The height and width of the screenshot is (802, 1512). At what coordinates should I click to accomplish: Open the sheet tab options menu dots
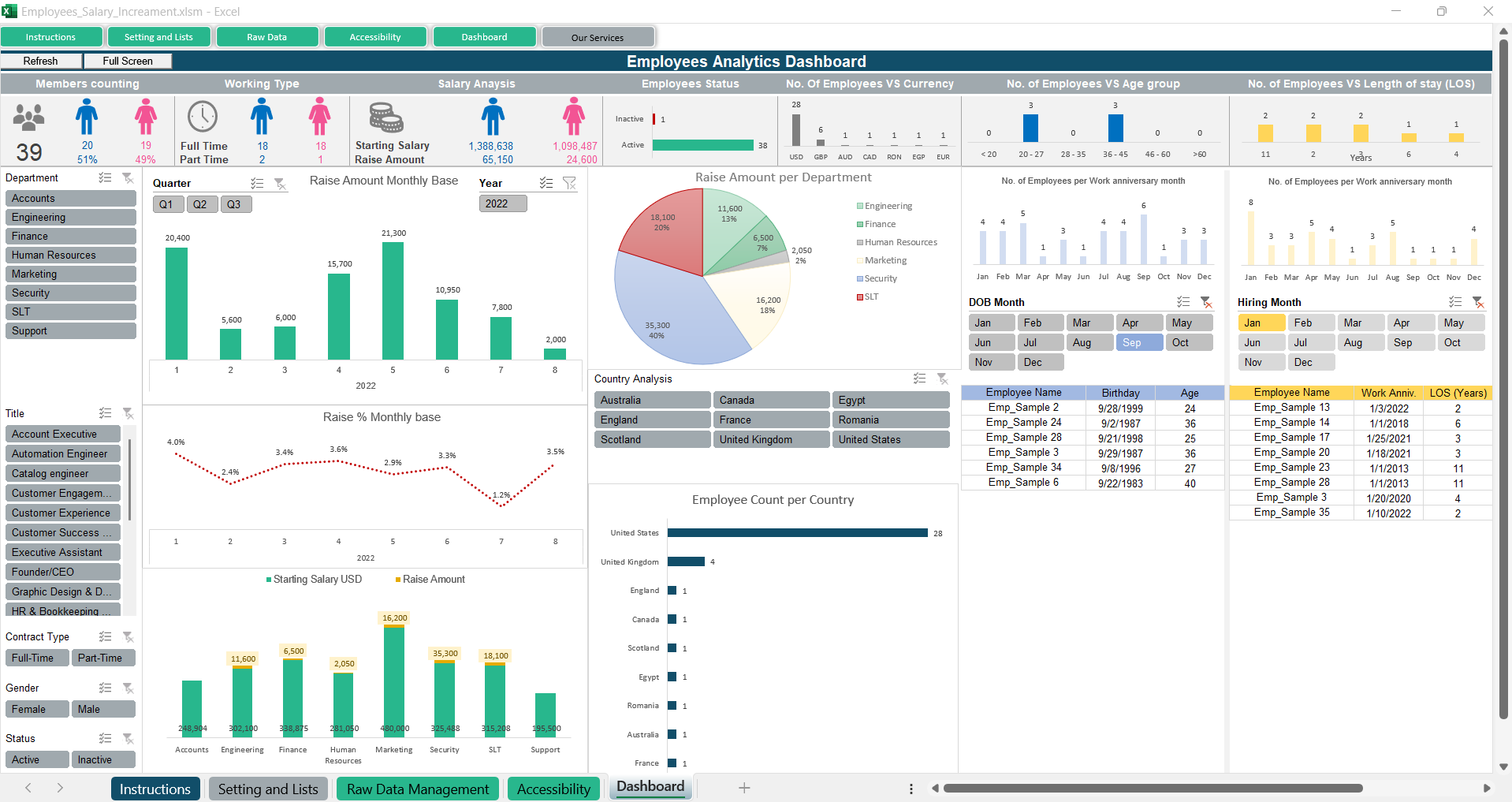pos(911,789)
